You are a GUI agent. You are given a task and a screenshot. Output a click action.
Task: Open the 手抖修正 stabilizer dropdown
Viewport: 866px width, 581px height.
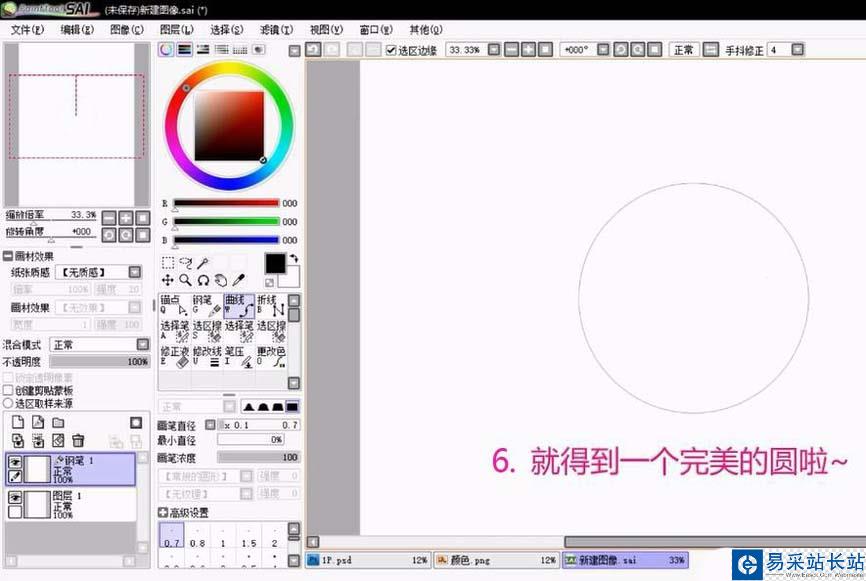798,50
